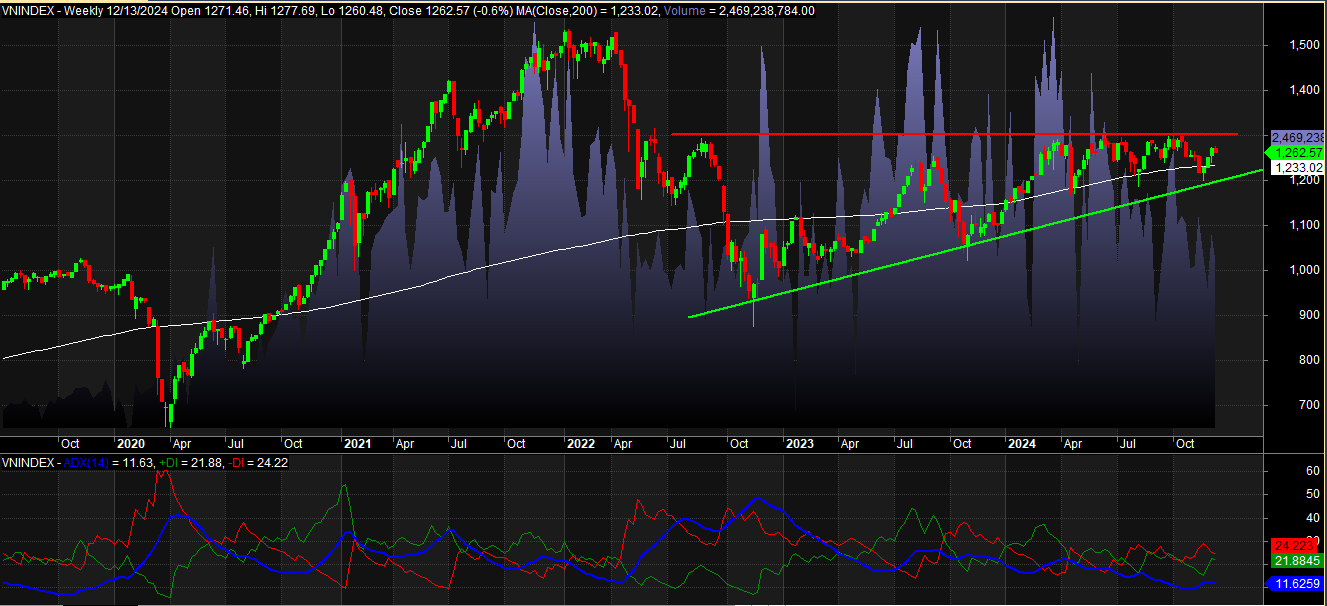Click the 2020 year label on time axis

[131, 442]
